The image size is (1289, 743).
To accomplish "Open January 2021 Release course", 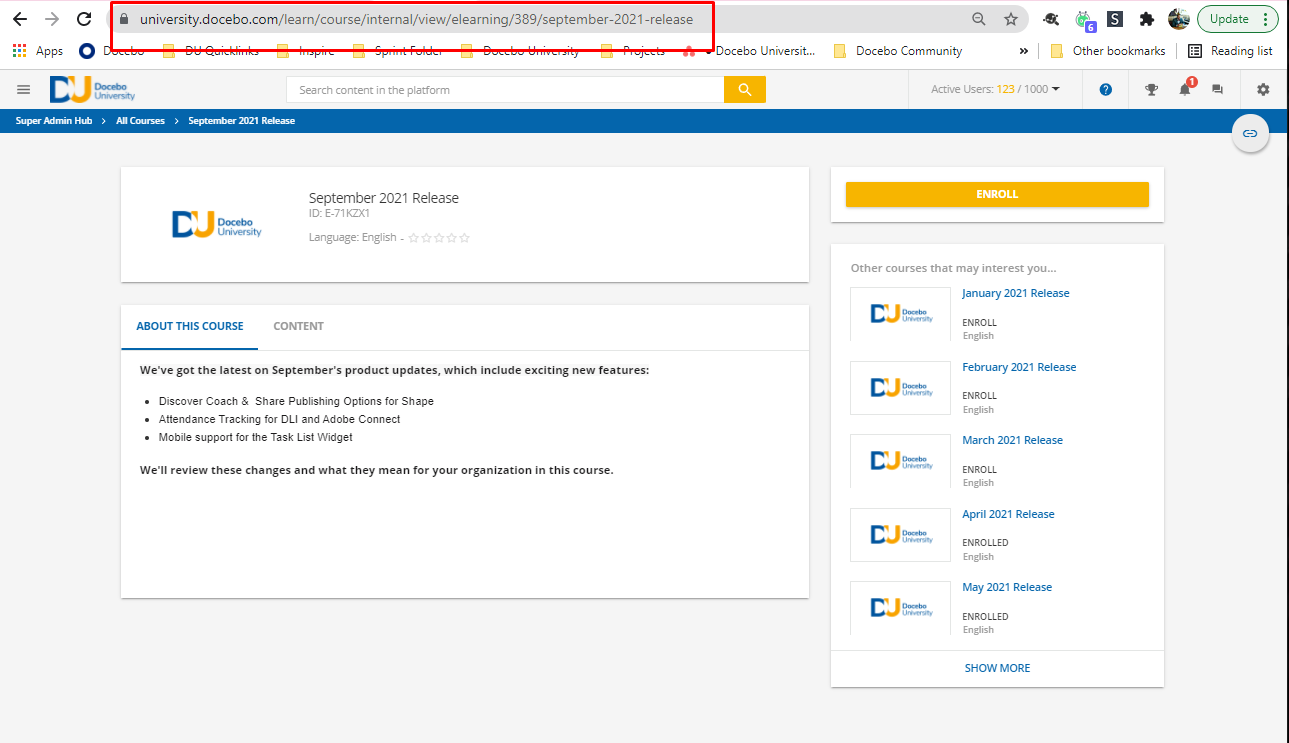I will [x=1015, y=293].
